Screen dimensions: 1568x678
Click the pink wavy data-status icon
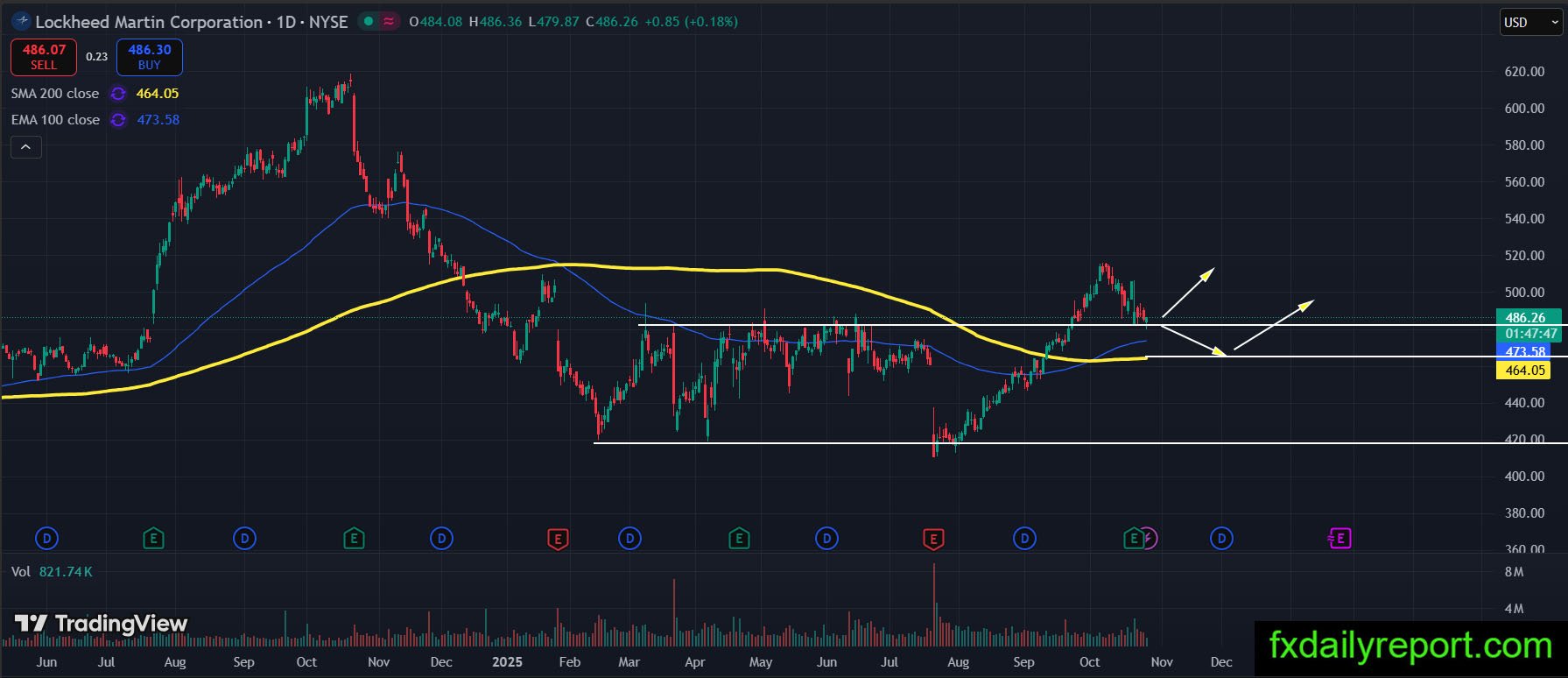click(x=389, y=21)
